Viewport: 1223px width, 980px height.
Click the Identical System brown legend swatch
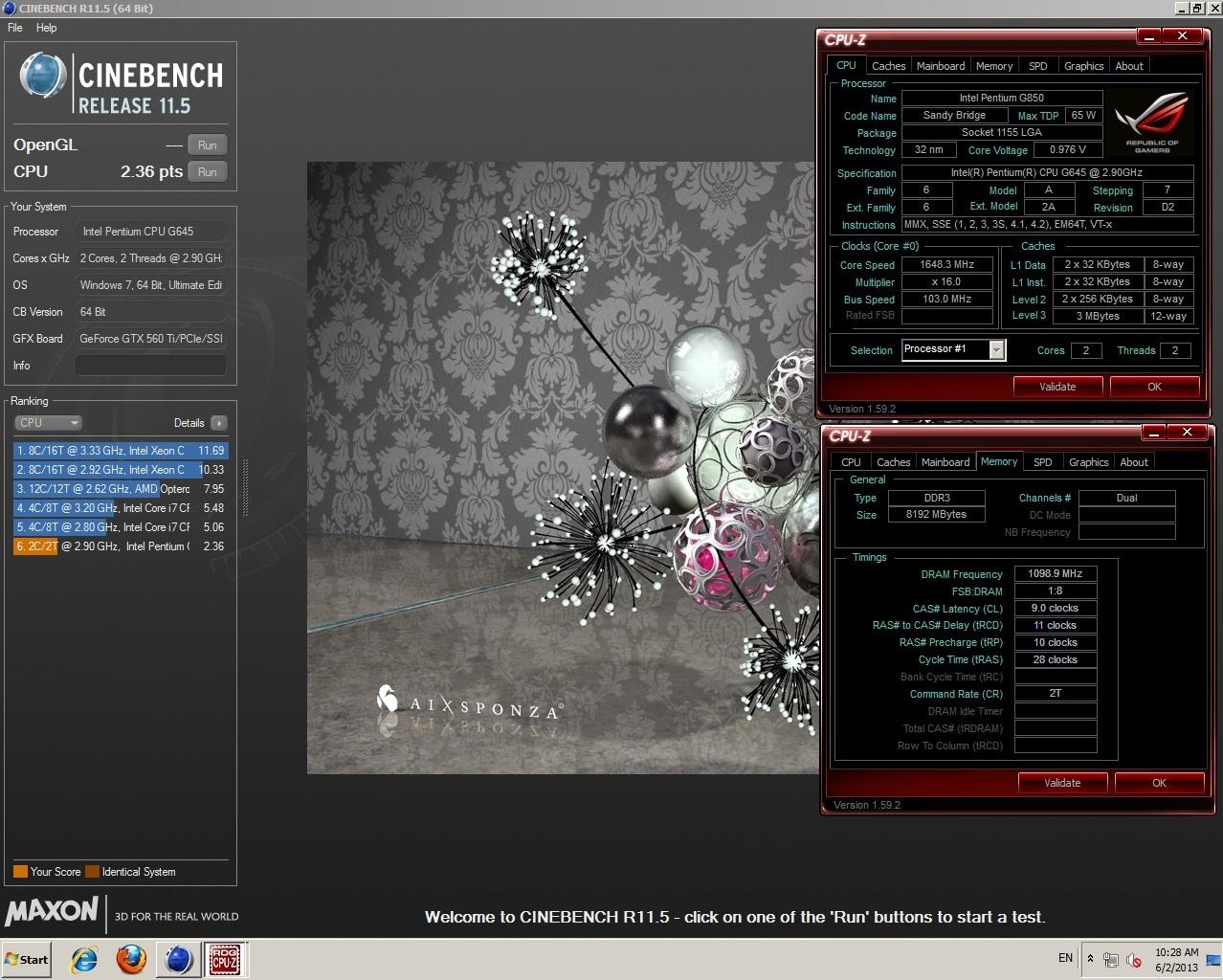pyautogui.click(x=92, y=872)
